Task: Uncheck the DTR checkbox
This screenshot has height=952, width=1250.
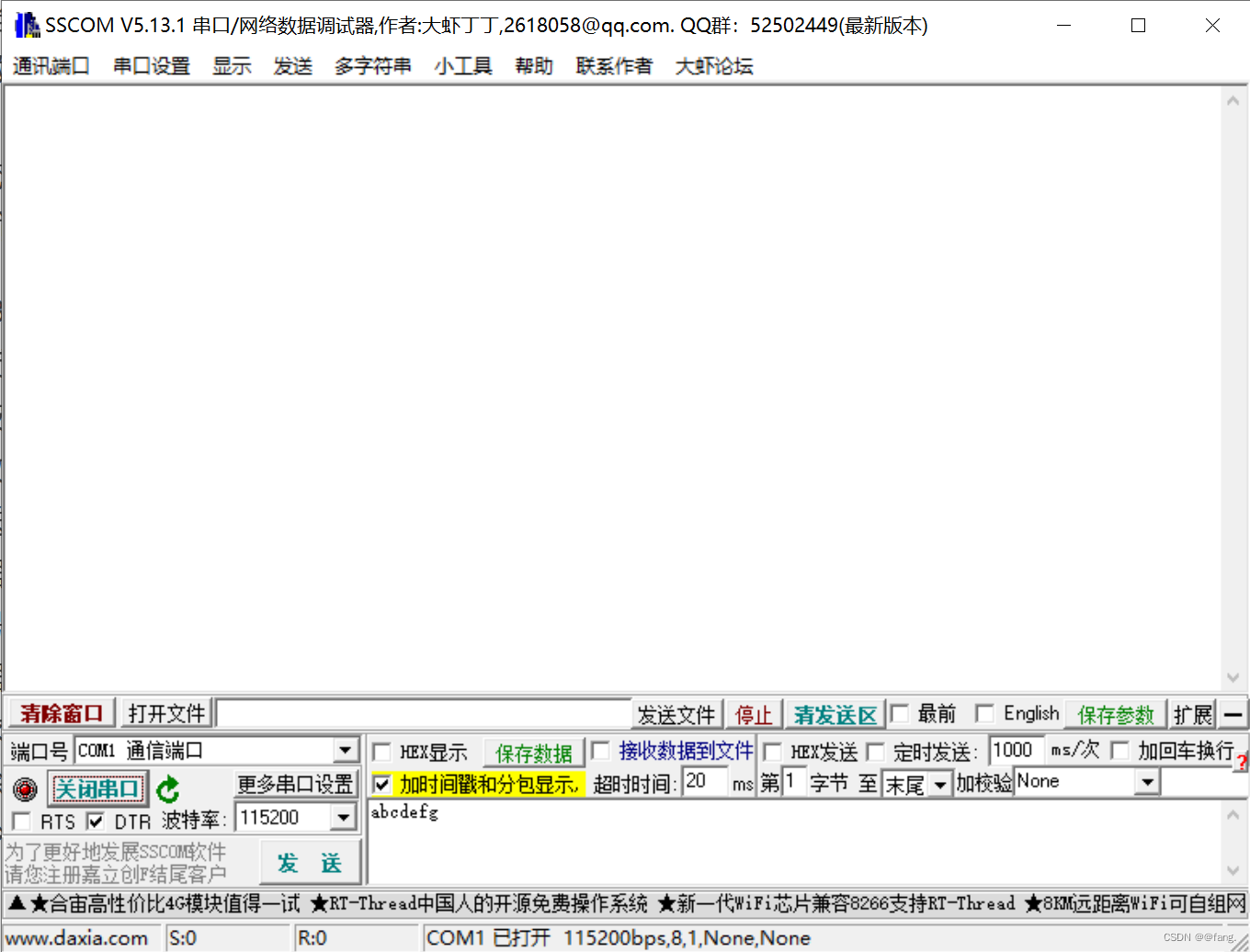Action: [x=95, y=821]
